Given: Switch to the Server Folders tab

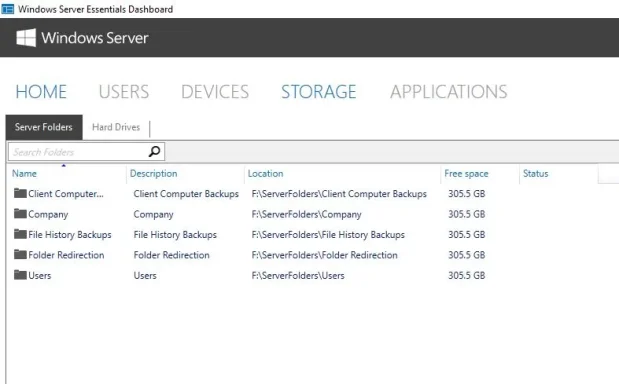Looking at the screenshot, I should (x=44, y=127).
